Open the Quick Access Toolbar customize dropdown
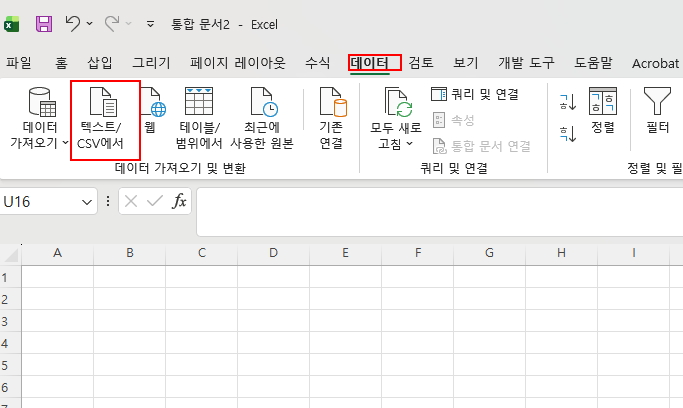Image resolution: width=683 pixels, height=408 pixels. click(150, 22)
